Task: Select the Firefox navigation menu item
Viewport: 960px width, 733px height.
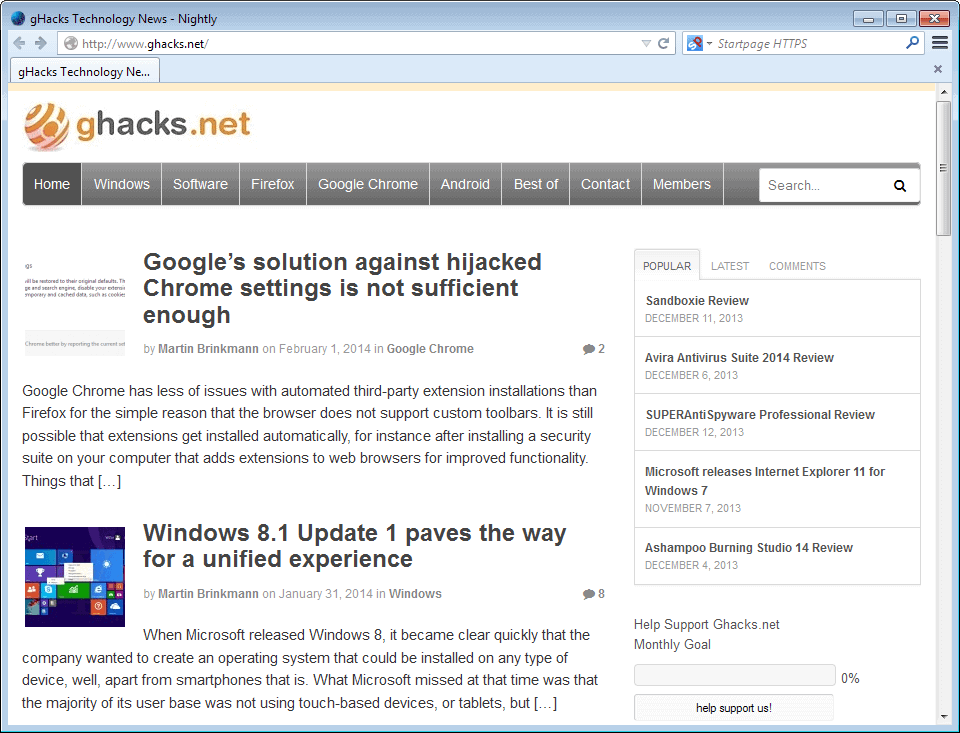Action: pos(272,184)
